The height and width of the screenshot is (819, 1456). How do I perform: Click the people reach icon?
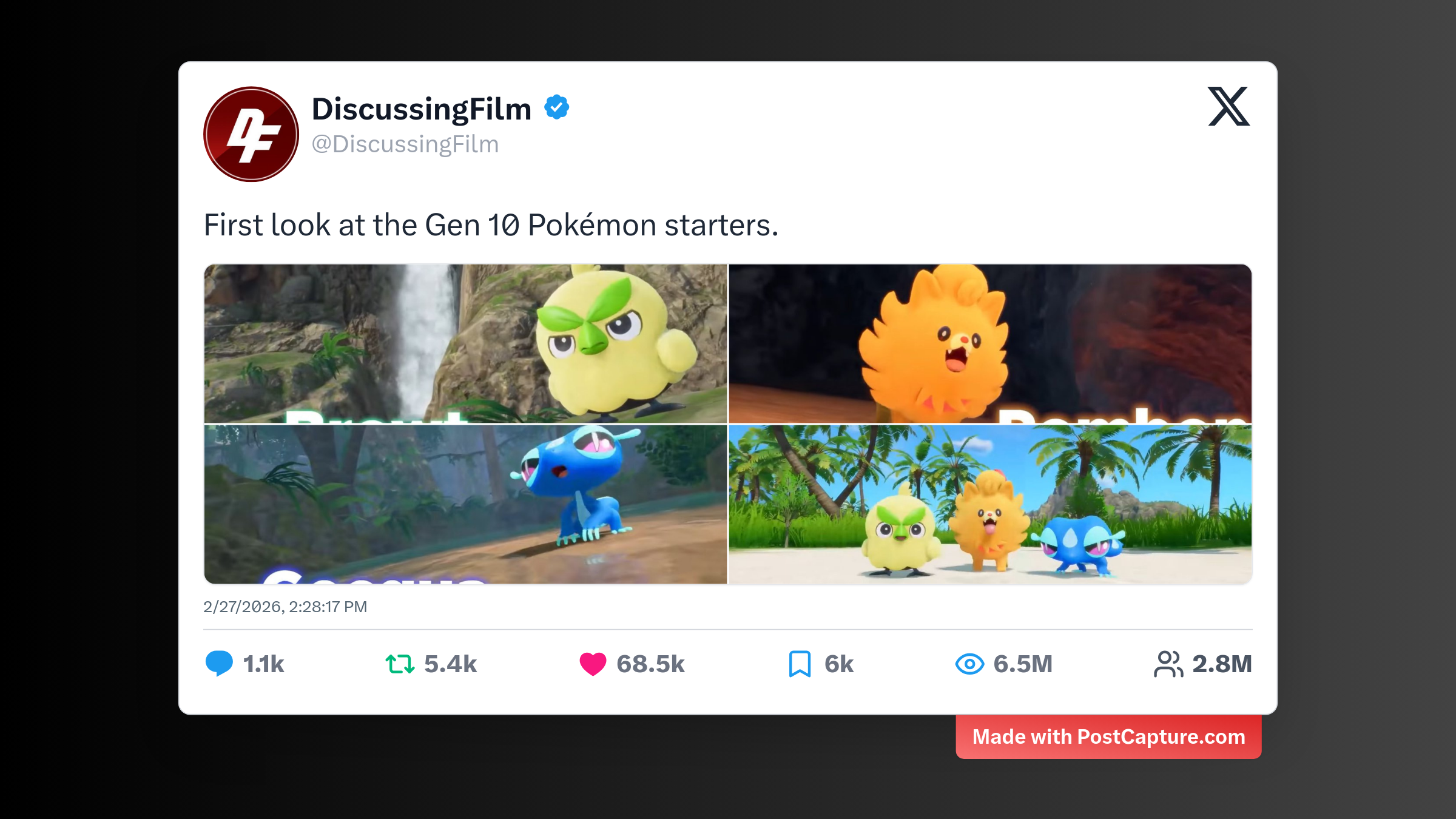[x=1168, y=664]
